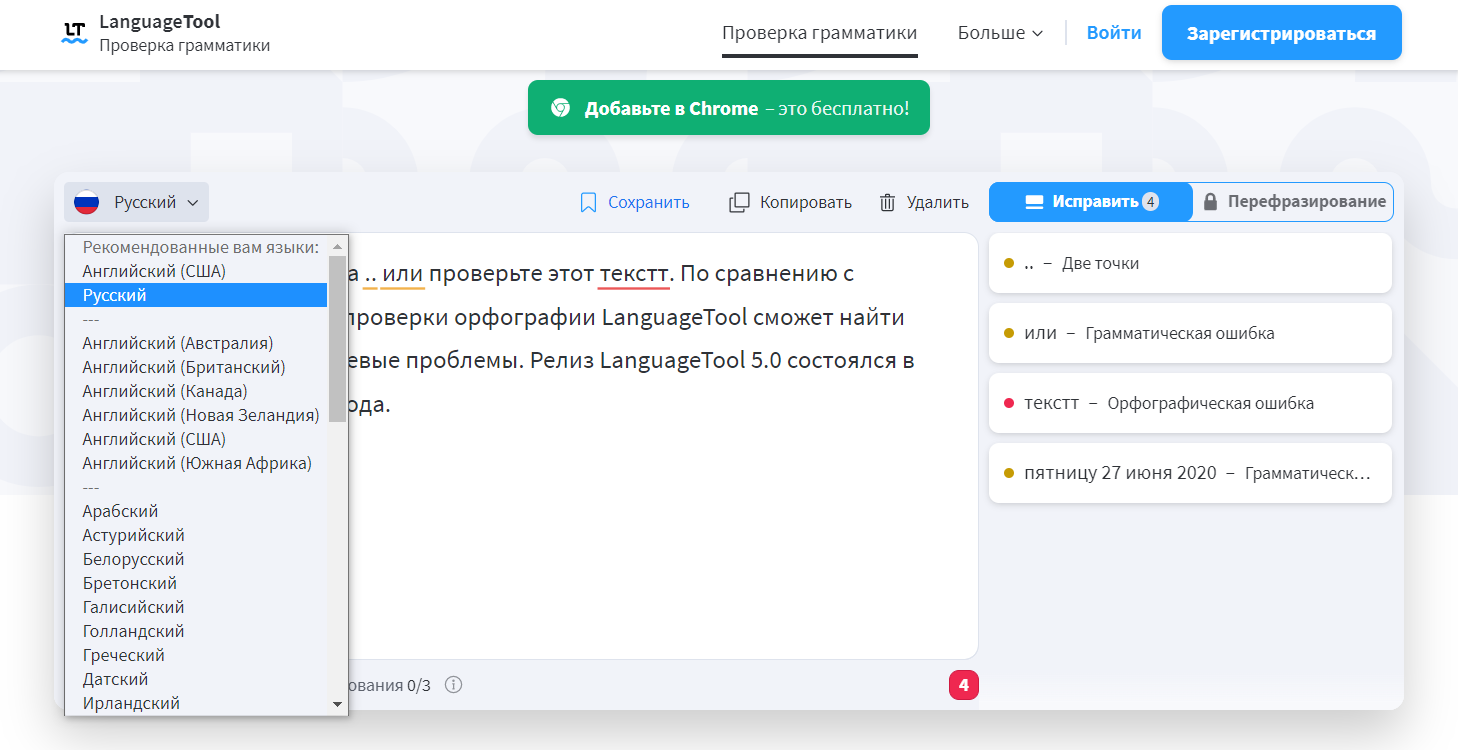
Task: Choose the highlighted Русский option in the list
Action: point(196,295)
